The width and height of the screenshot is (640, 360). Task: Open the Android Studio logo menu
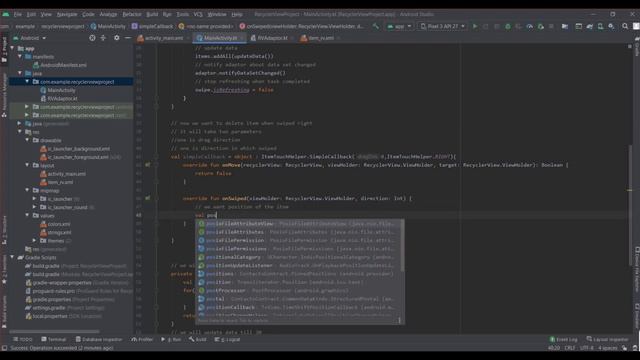click(x=5, y=14)
